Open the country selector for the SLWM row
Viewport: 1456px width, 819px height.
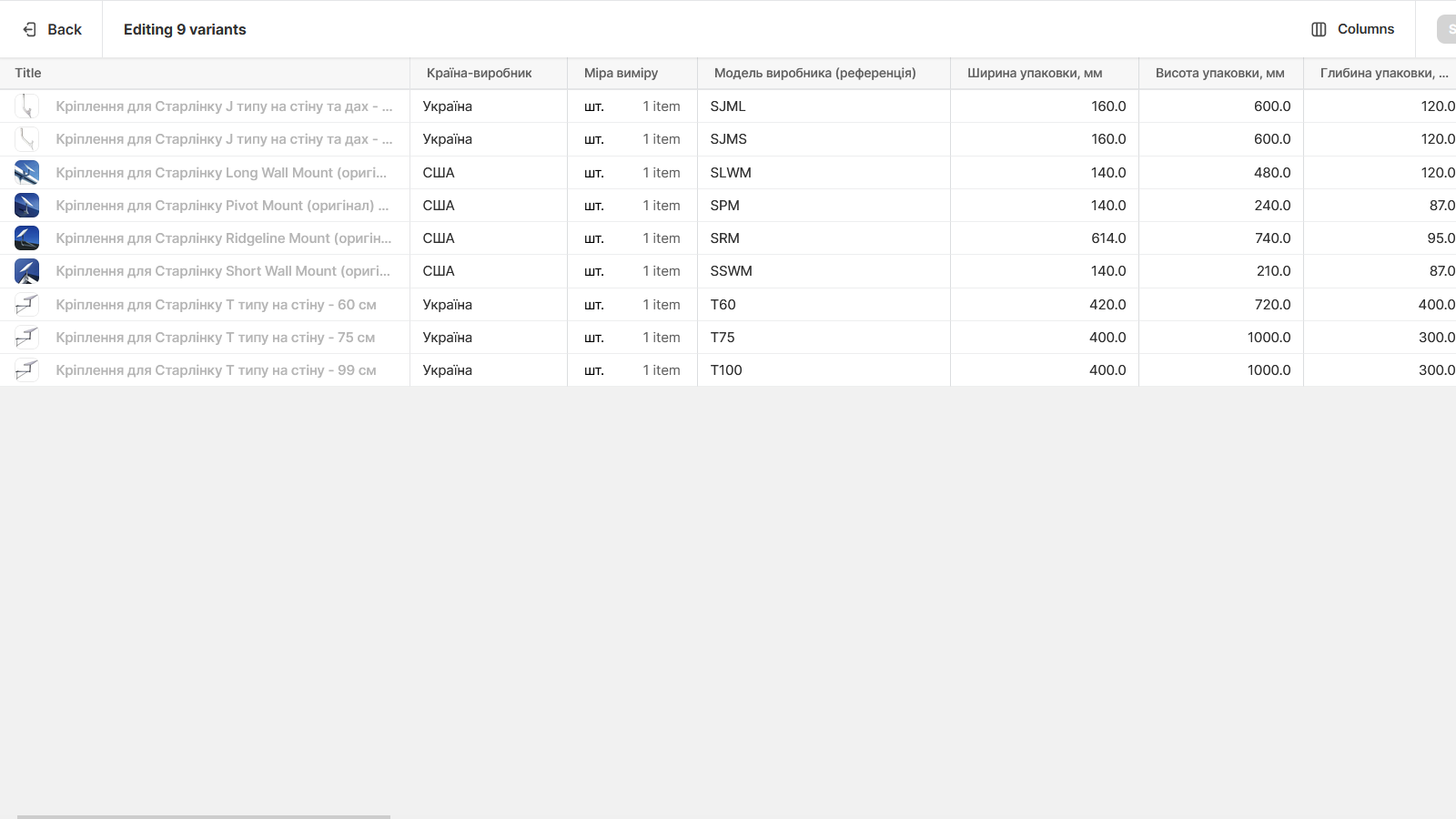[x=489, y=172]
